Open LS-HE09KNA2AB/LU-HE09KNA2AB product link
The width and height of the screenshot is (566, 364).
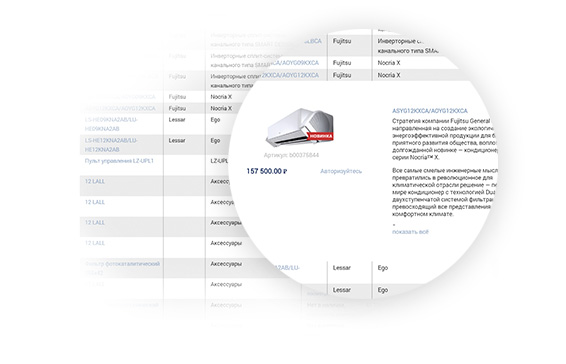(x=111, y=124)
